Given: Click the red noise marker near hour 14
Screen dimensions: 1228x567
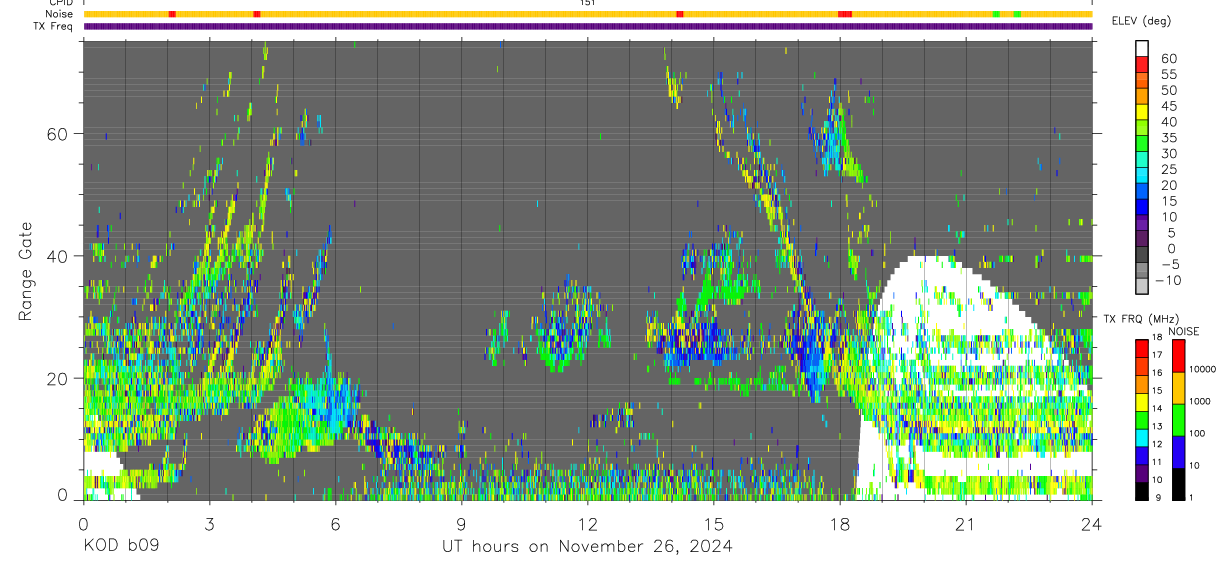Looking at the screenshot, I should (x=680, y=14).
